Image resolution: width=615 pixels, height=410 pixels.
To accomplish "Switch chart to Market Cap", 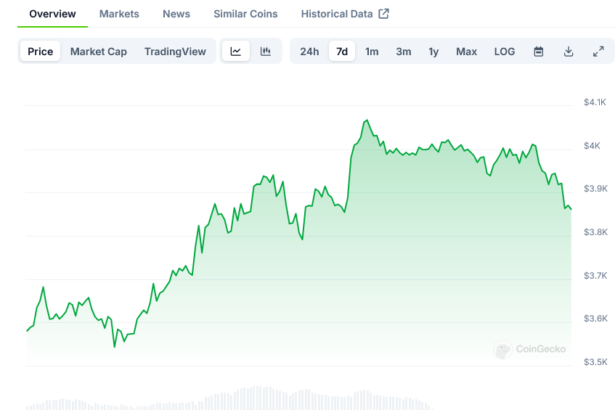I will point(96,51).
